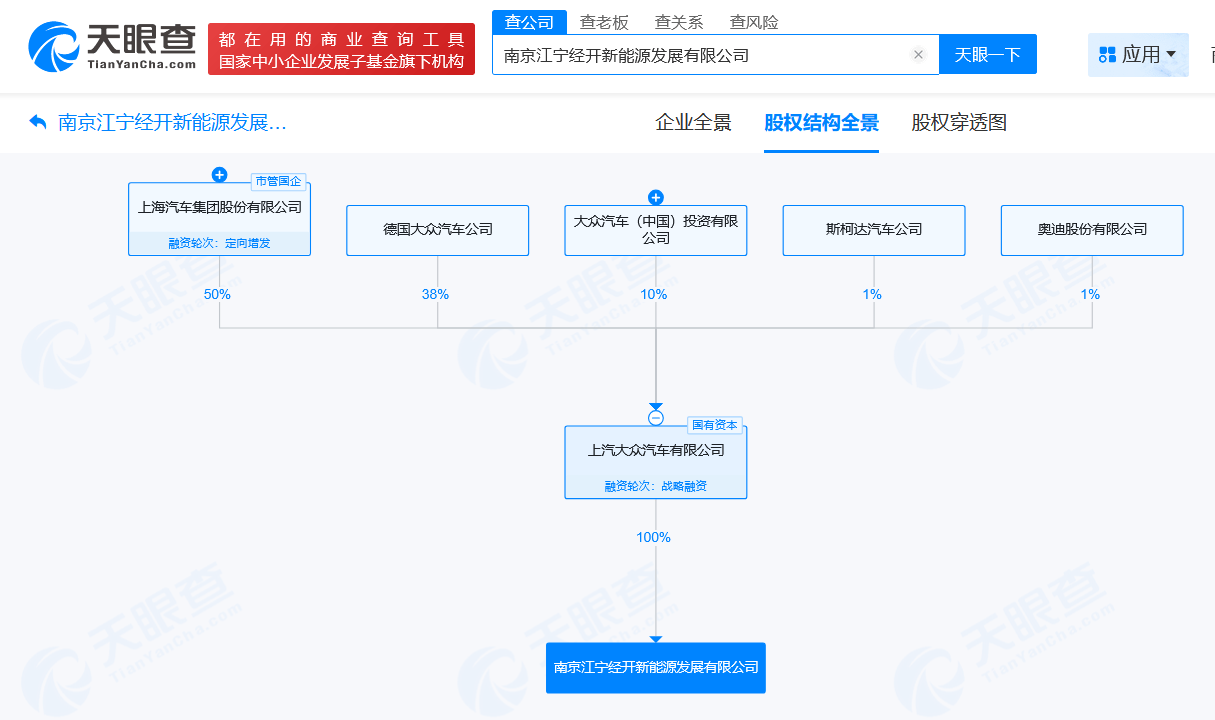The image size is (1215, 720).
Task: Collapse the 上汽大众汽车有限公司 node shareholders
Action: (656, 418)
